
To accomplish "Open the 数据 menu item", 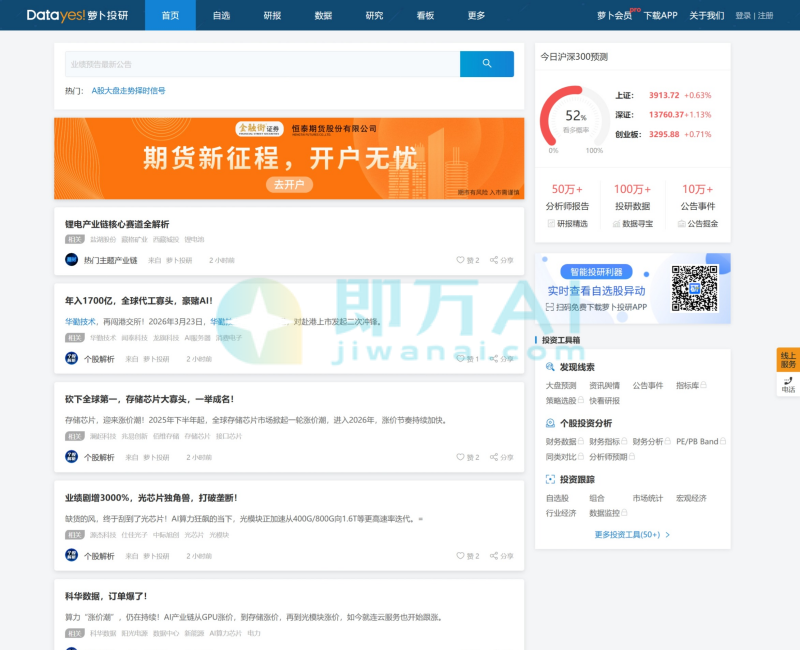I will coord(321,16).
